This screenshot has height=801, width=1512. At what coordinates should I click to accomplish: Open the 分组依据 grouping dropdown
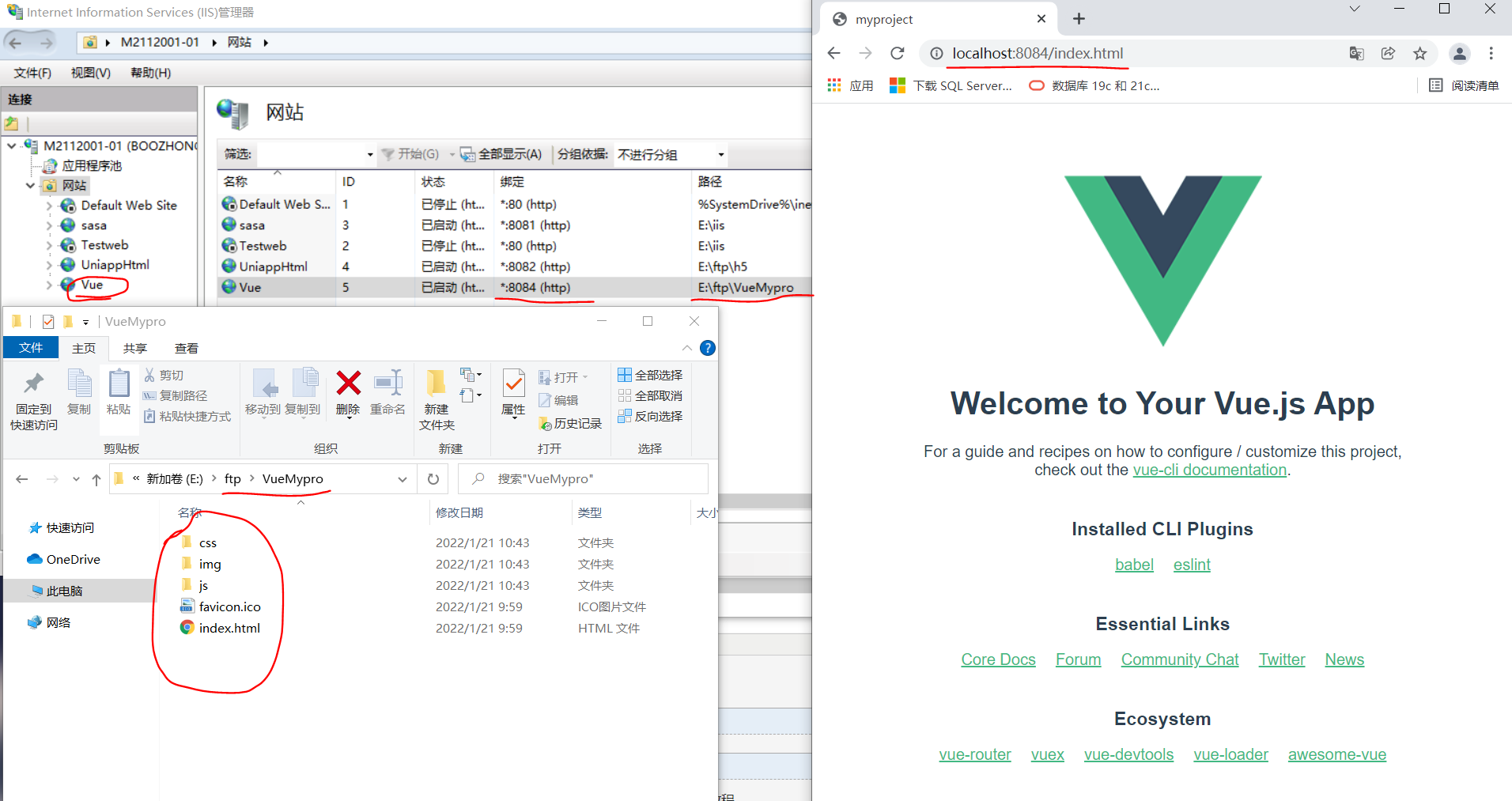(x=721, y=155)
